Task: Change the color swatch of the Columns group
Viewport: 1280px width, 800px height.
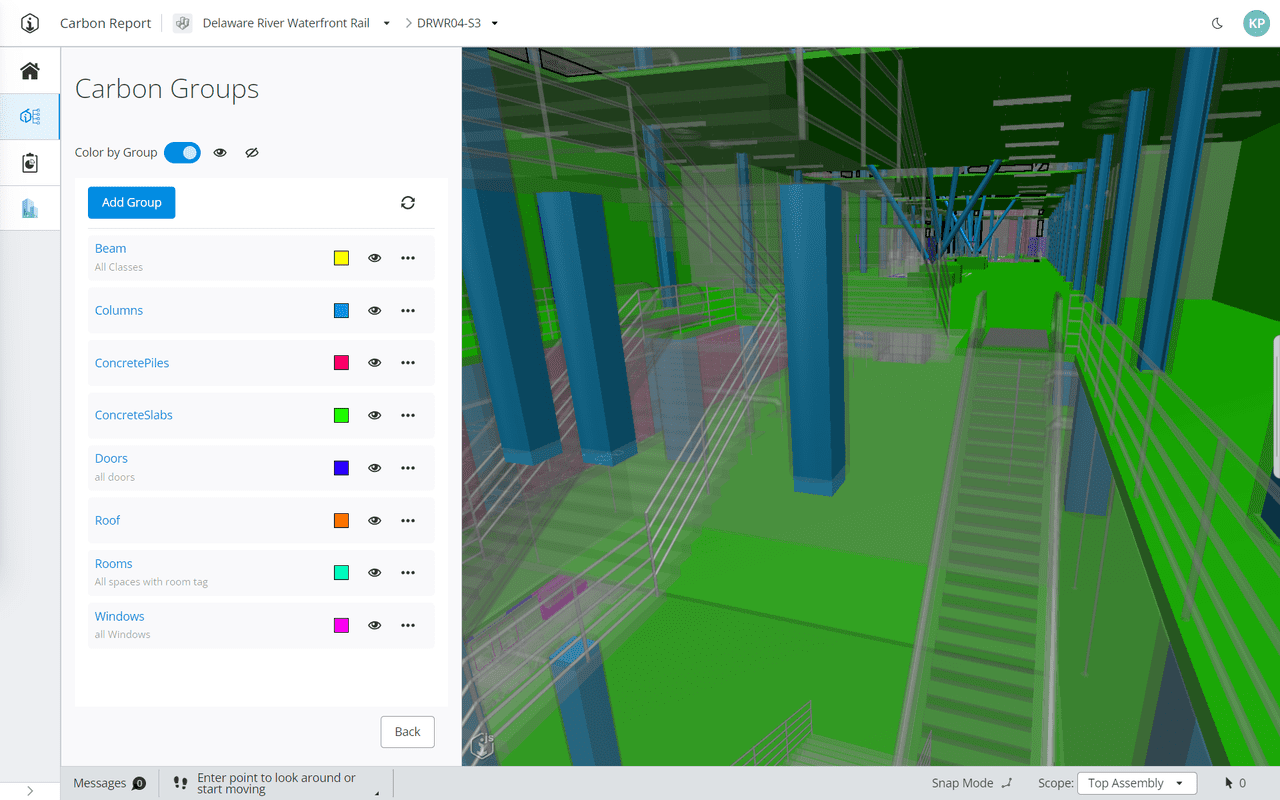Action: coord(341,310)
